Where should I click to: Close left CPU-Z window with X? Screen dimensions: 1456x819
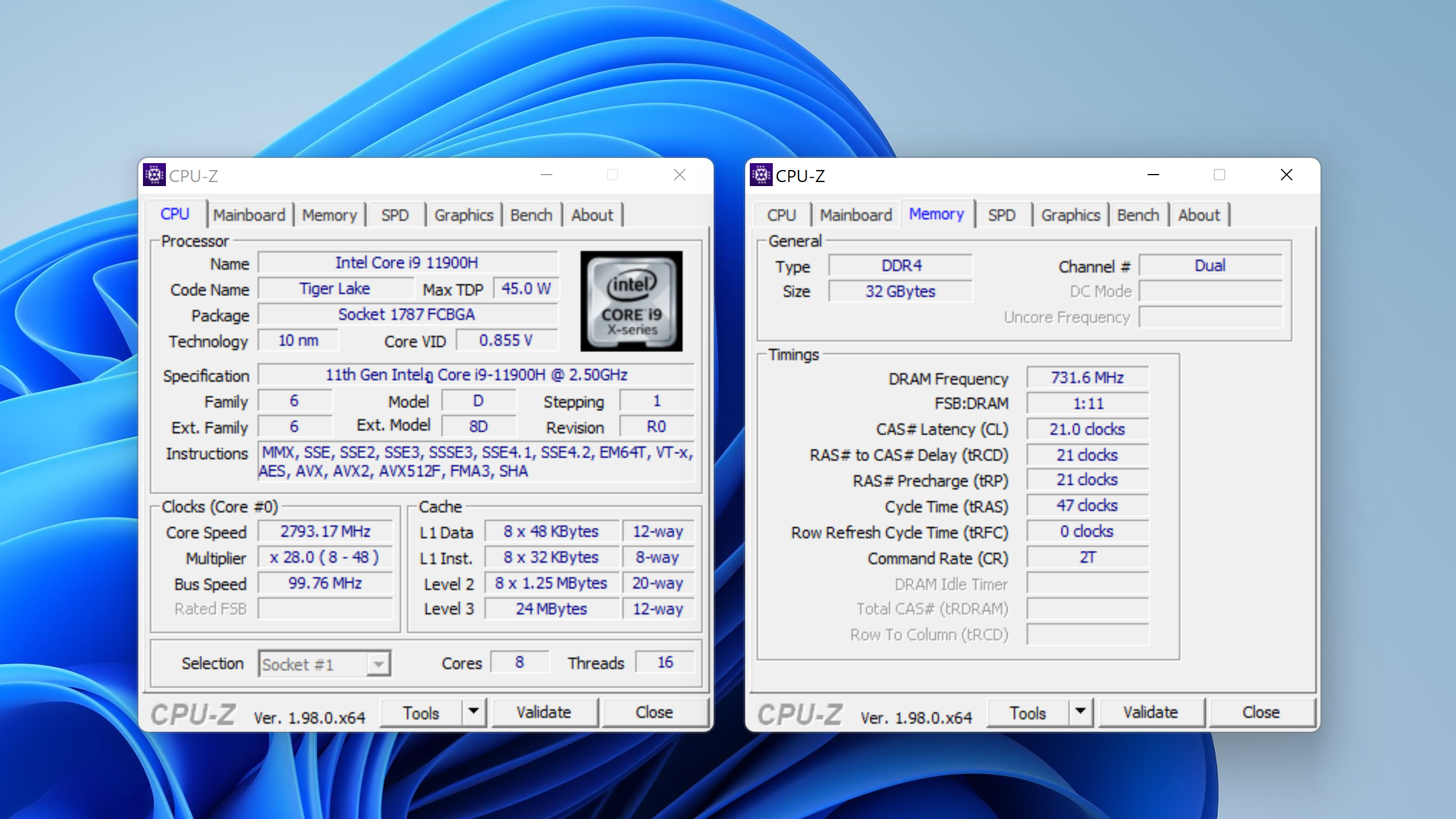[680, 175]
